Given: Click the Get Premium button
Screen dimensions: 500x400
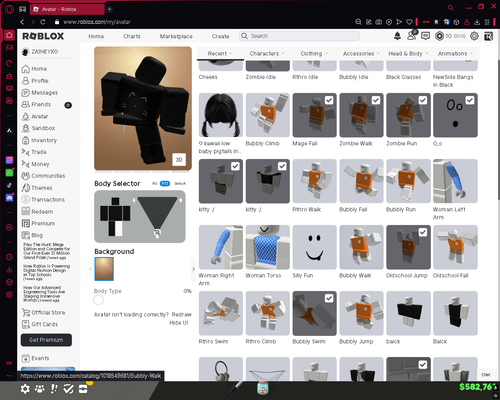Looking at the screenshot, I should pos(46,340).
